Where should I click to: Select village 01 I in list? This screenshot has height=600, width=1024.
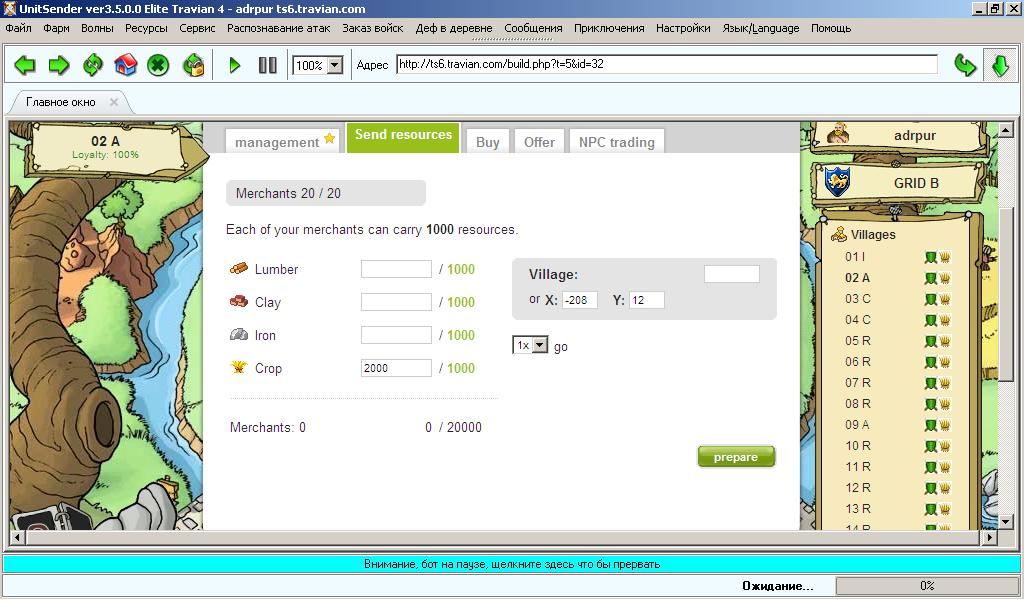point(855,257)
